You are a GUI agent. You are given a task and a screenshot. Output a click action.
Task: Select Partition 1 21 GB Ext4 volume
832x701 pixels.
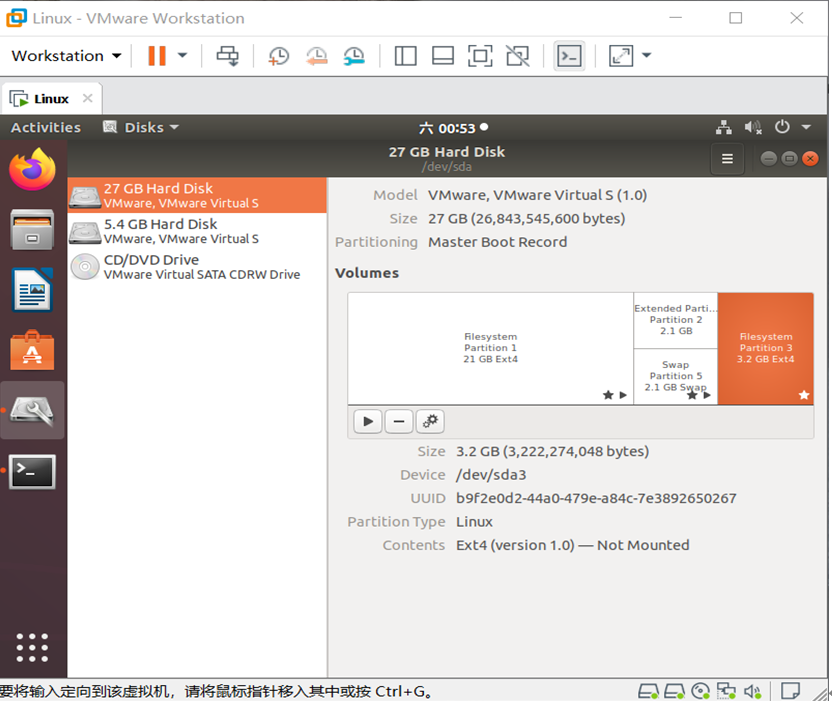click(x=490, y=348)
